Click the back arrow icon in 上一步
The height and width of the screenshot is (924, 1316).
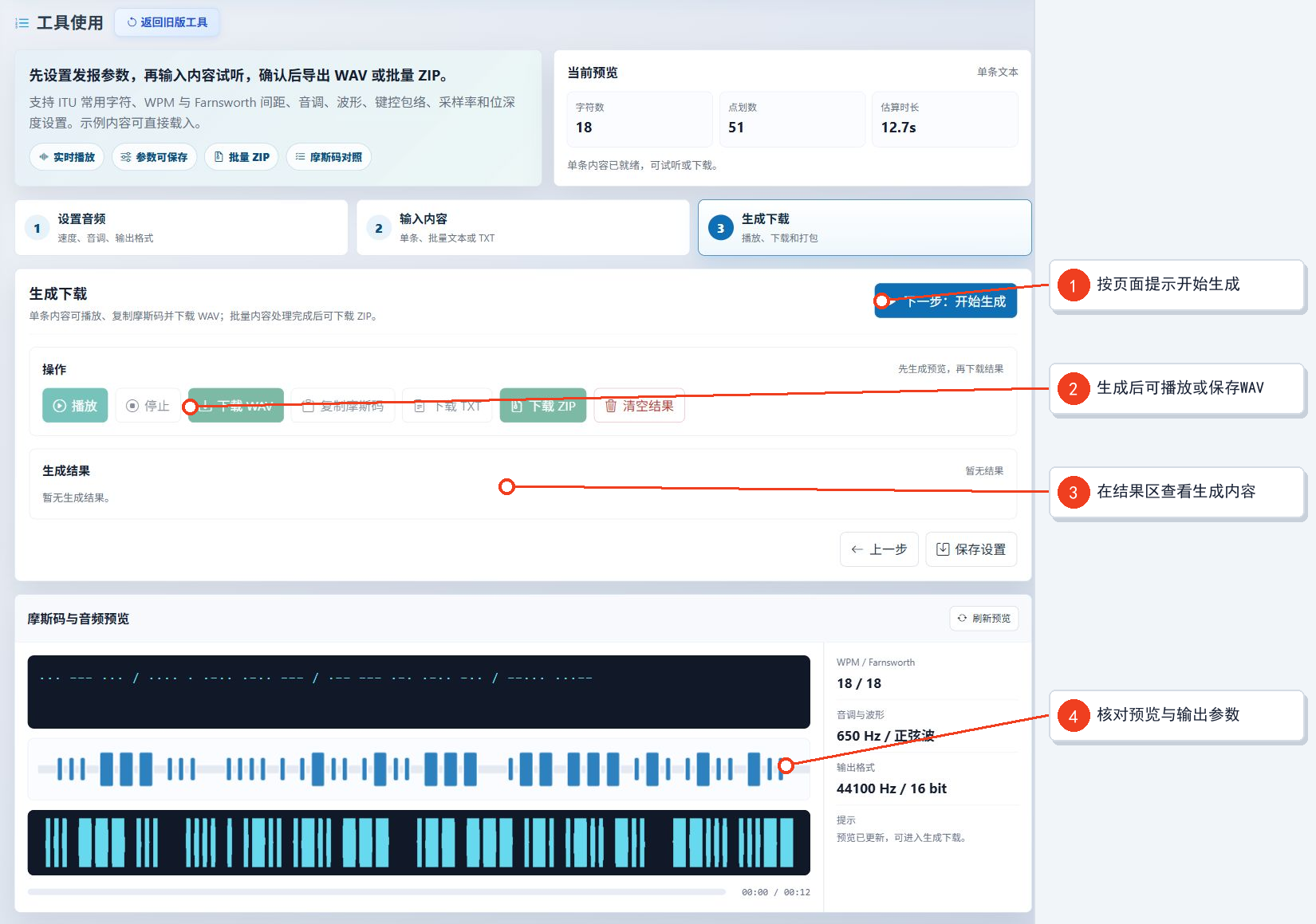[857, 549]
